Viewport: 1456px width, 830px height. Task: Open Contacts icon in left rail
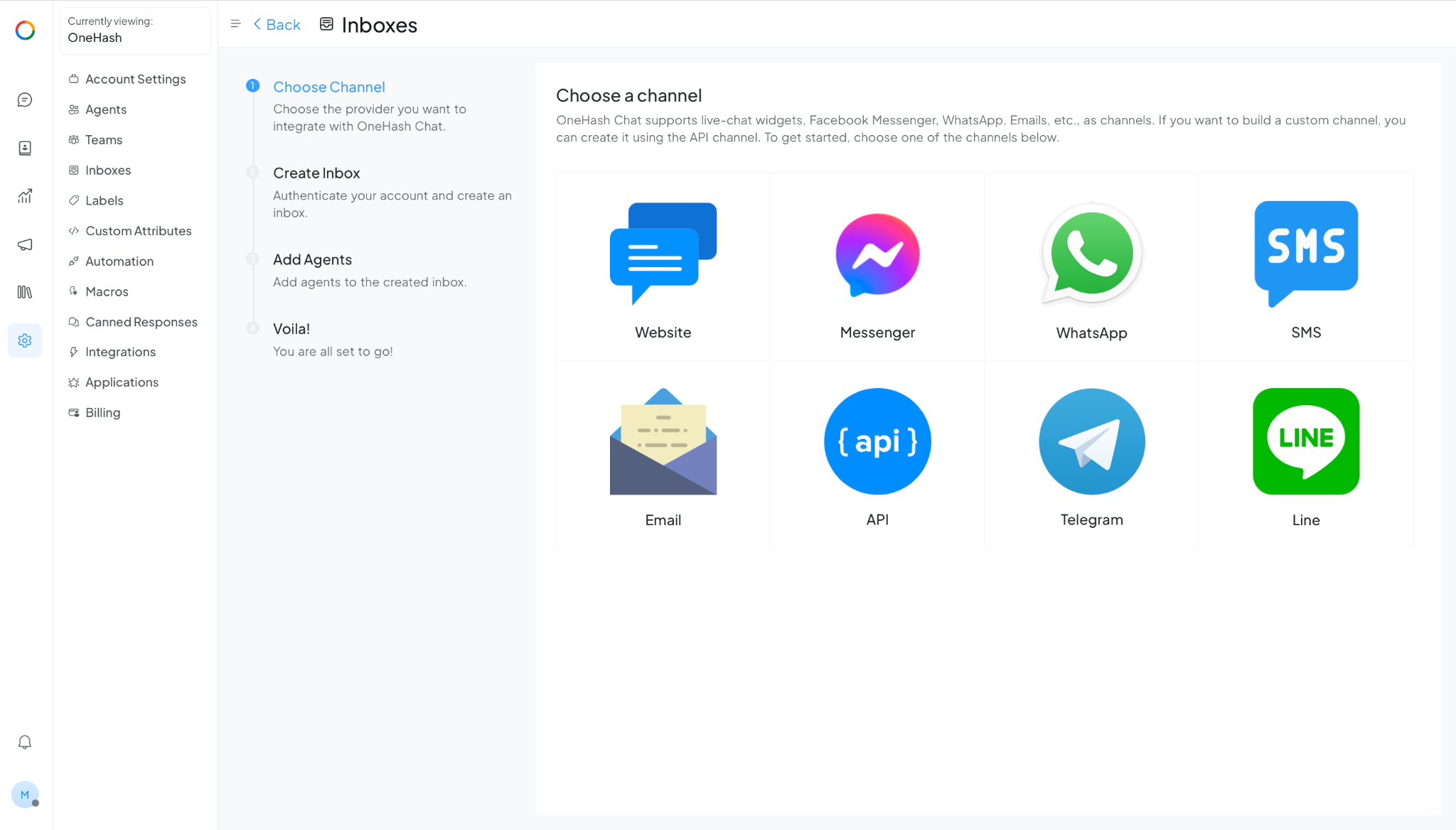pos(25,148)
